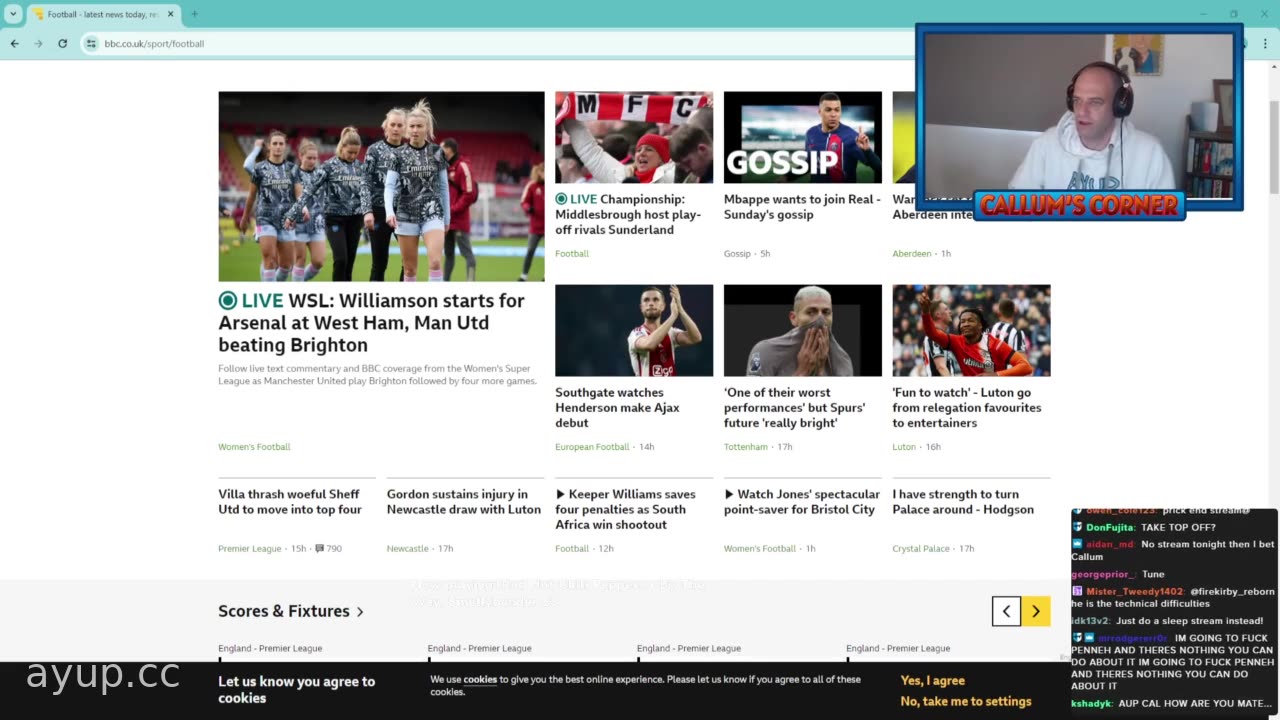Click the Luton player celebrating thumbnail

coord(971,330)
